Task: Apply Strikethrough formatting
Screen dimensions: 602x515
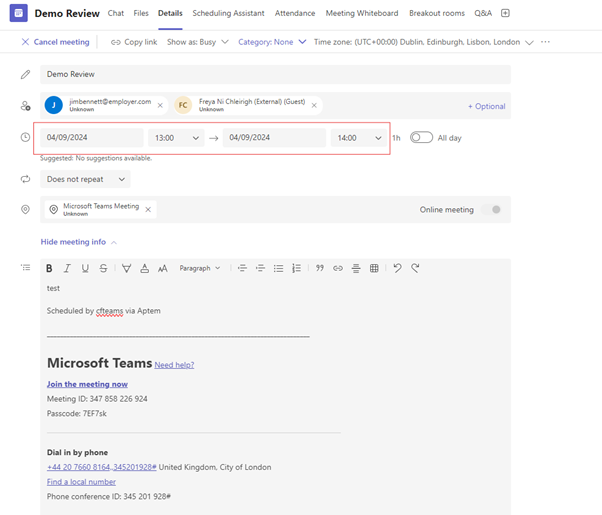Action: (x=103, y=268)
